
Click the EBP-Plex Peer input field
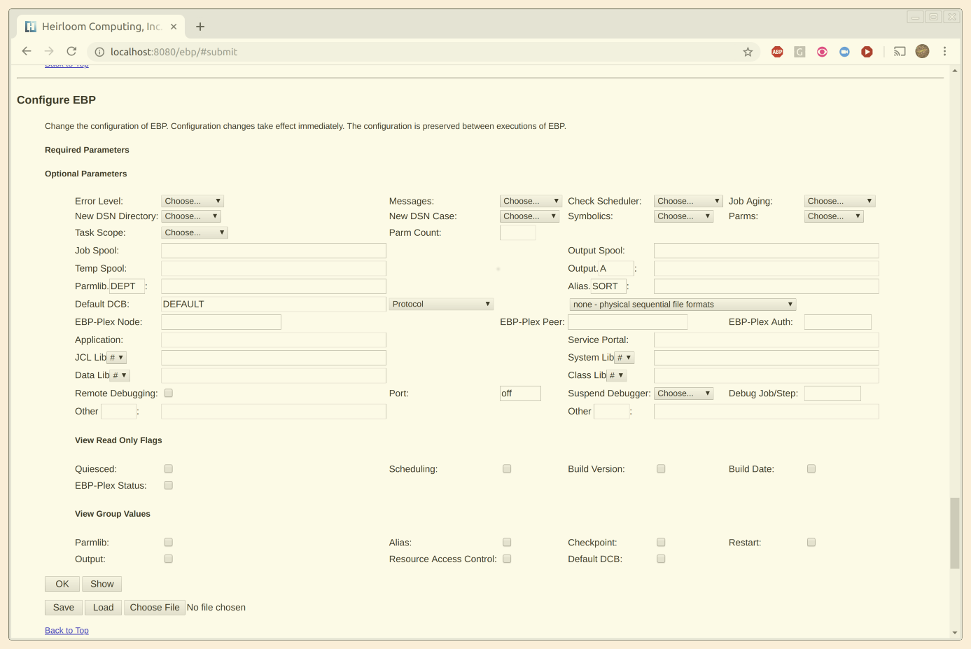coord(628,322)
